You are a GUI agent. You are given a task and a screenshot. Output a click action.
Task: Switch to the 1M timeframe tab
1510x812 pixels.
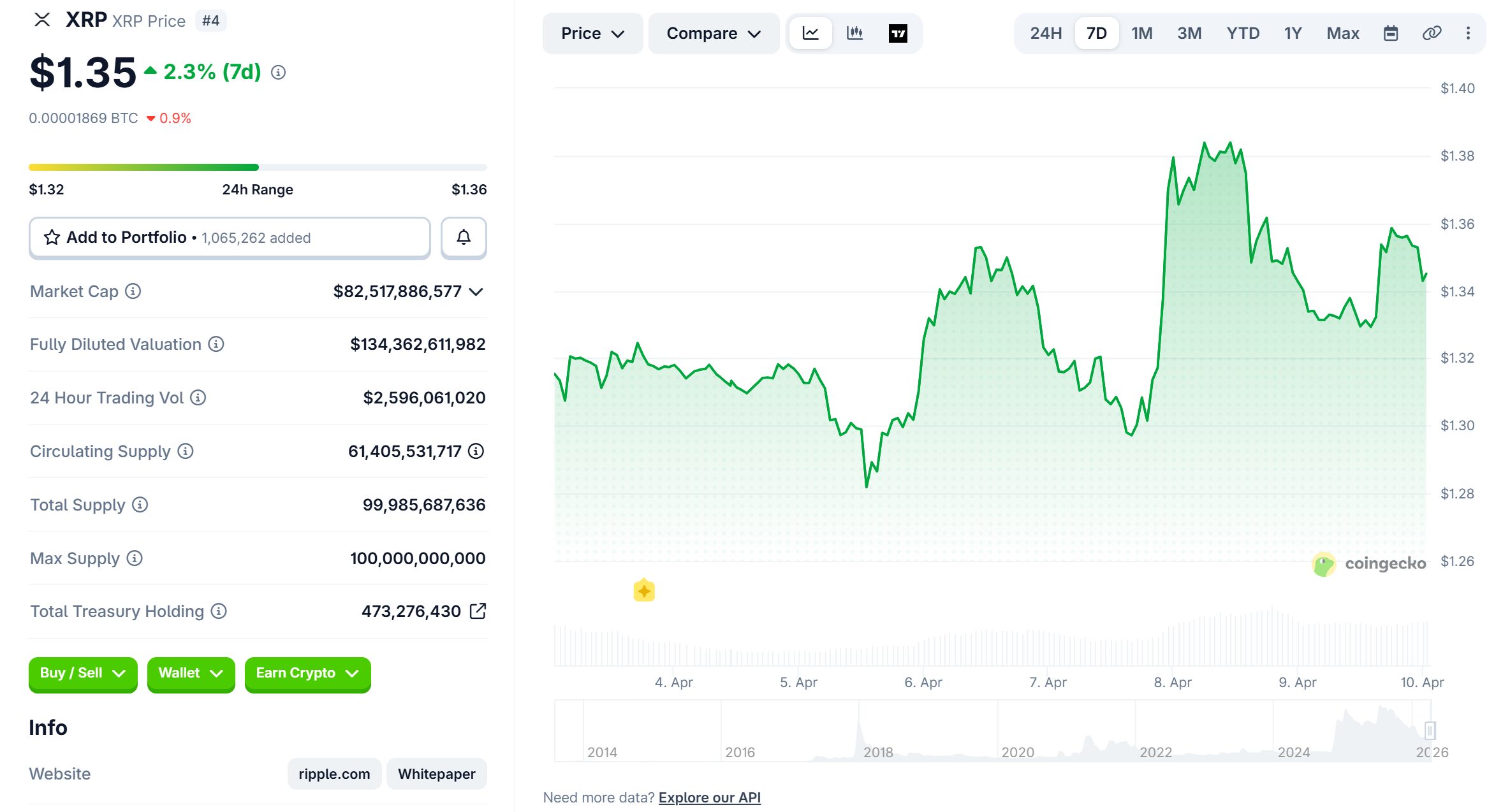tap(1141, 33)
